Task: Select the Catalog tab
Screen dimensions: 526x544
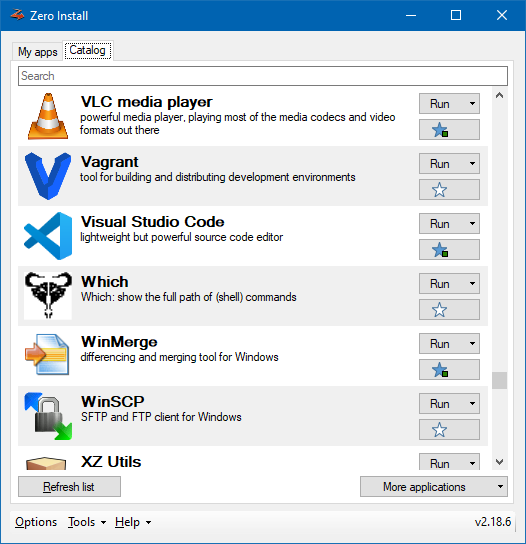Action: click(x=87, y=50)
